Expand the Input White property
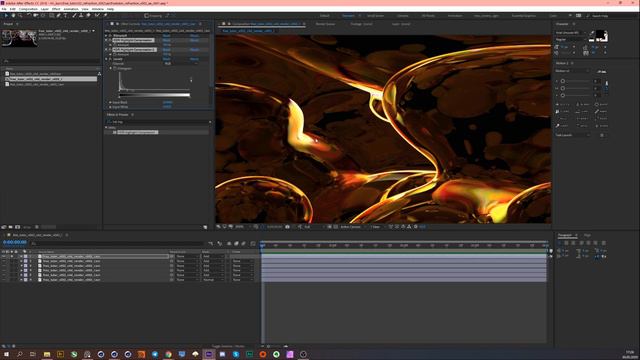Image resolution: width=640 pixels, height=360 pixels. coord(110,107)
